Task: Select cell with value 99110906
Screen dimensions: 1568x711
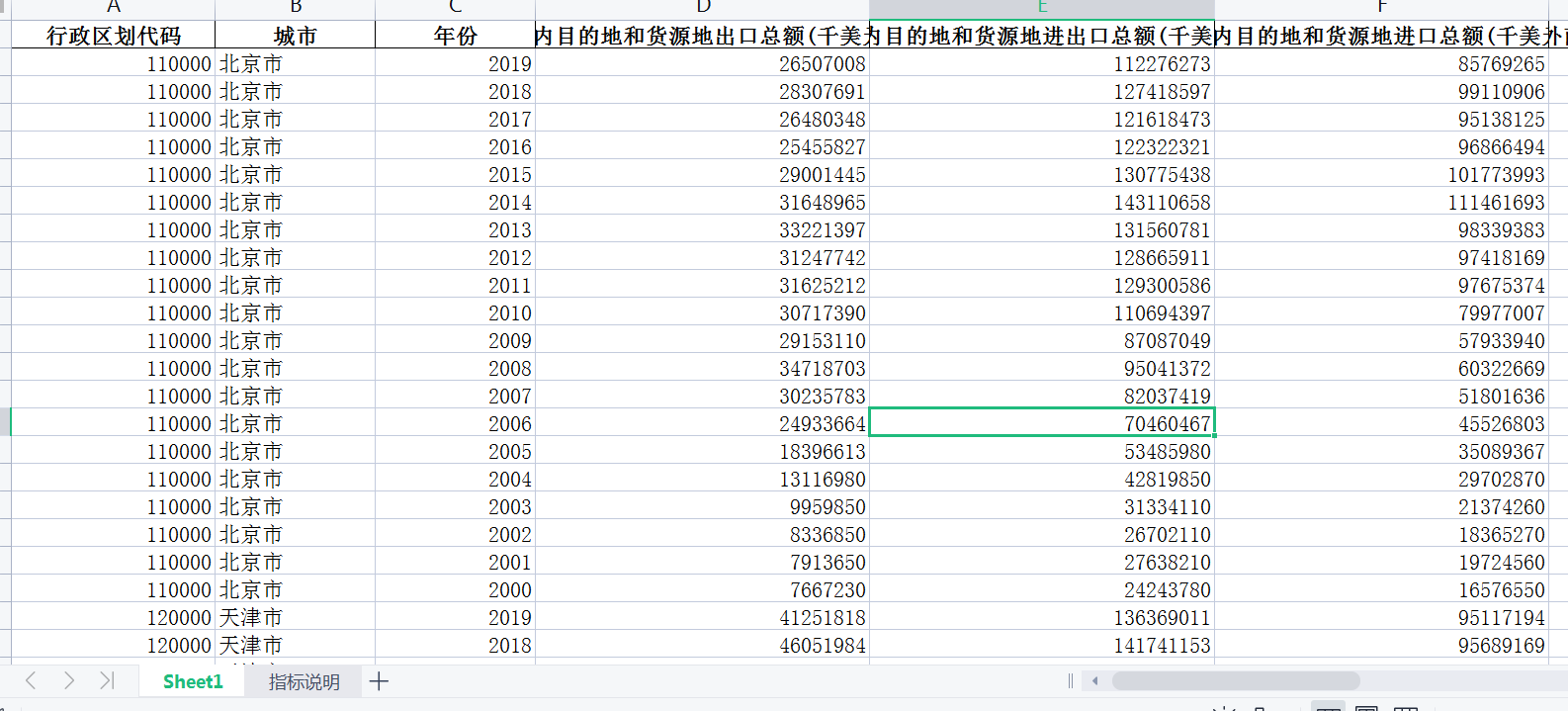Action: coord(1382,91)
